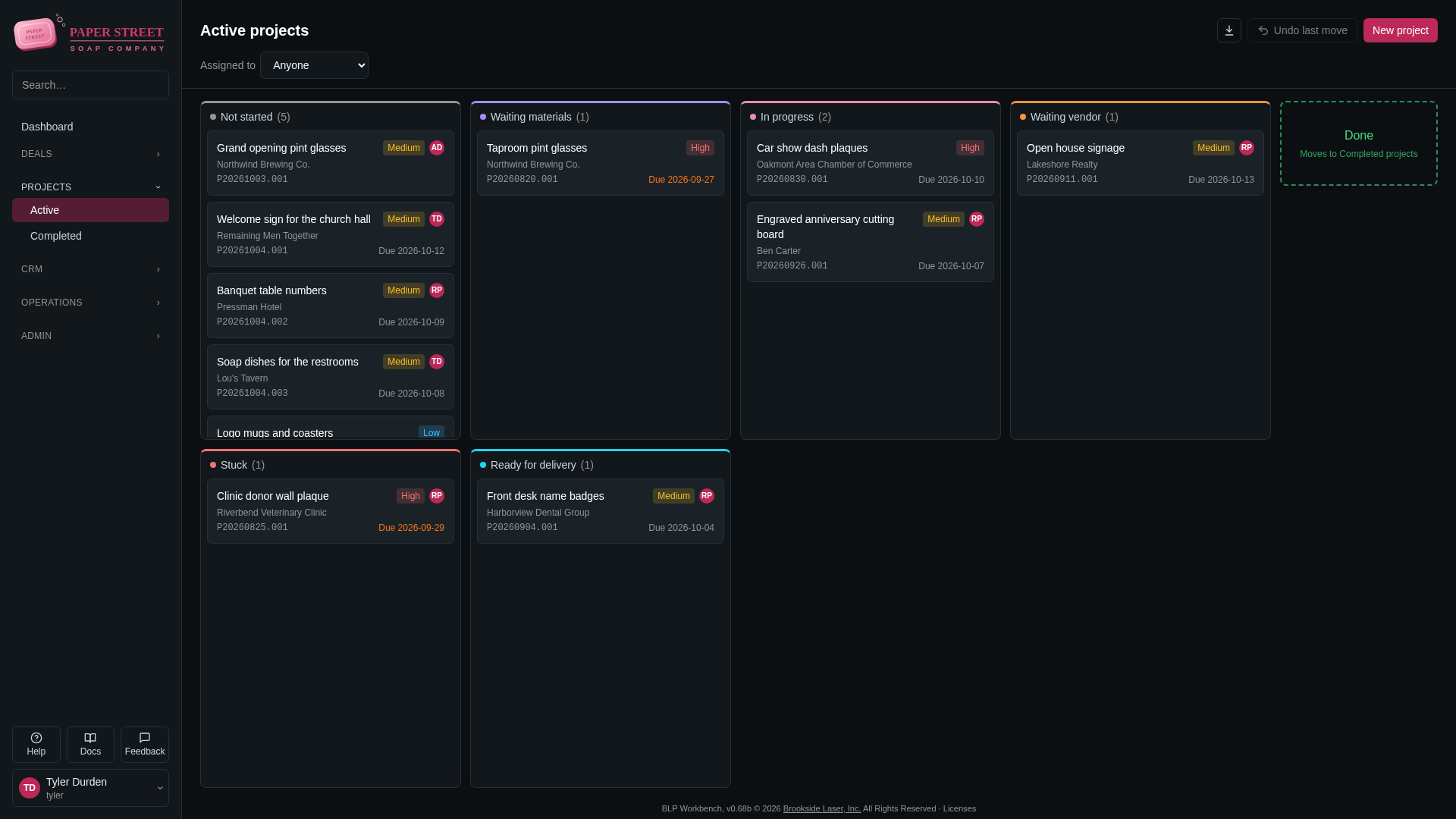Image resolution: width=1456 pixels, height=819 pixels.
Task: Follow the Brookside Laser, Inc. link
Action: click(x=822, y=808)
